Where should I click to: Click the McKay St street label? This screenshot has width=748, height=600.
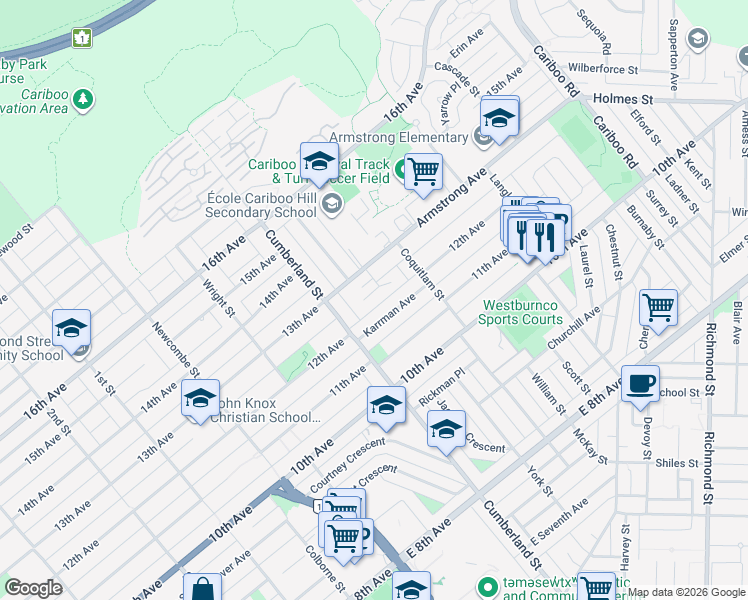(590, 447)
